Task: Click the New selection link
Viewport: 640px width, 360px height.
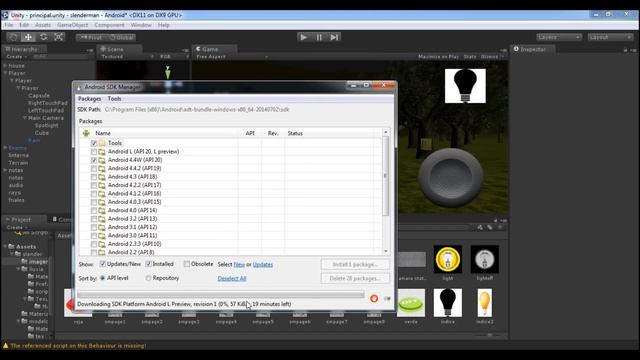Action: tap(239, 264)
